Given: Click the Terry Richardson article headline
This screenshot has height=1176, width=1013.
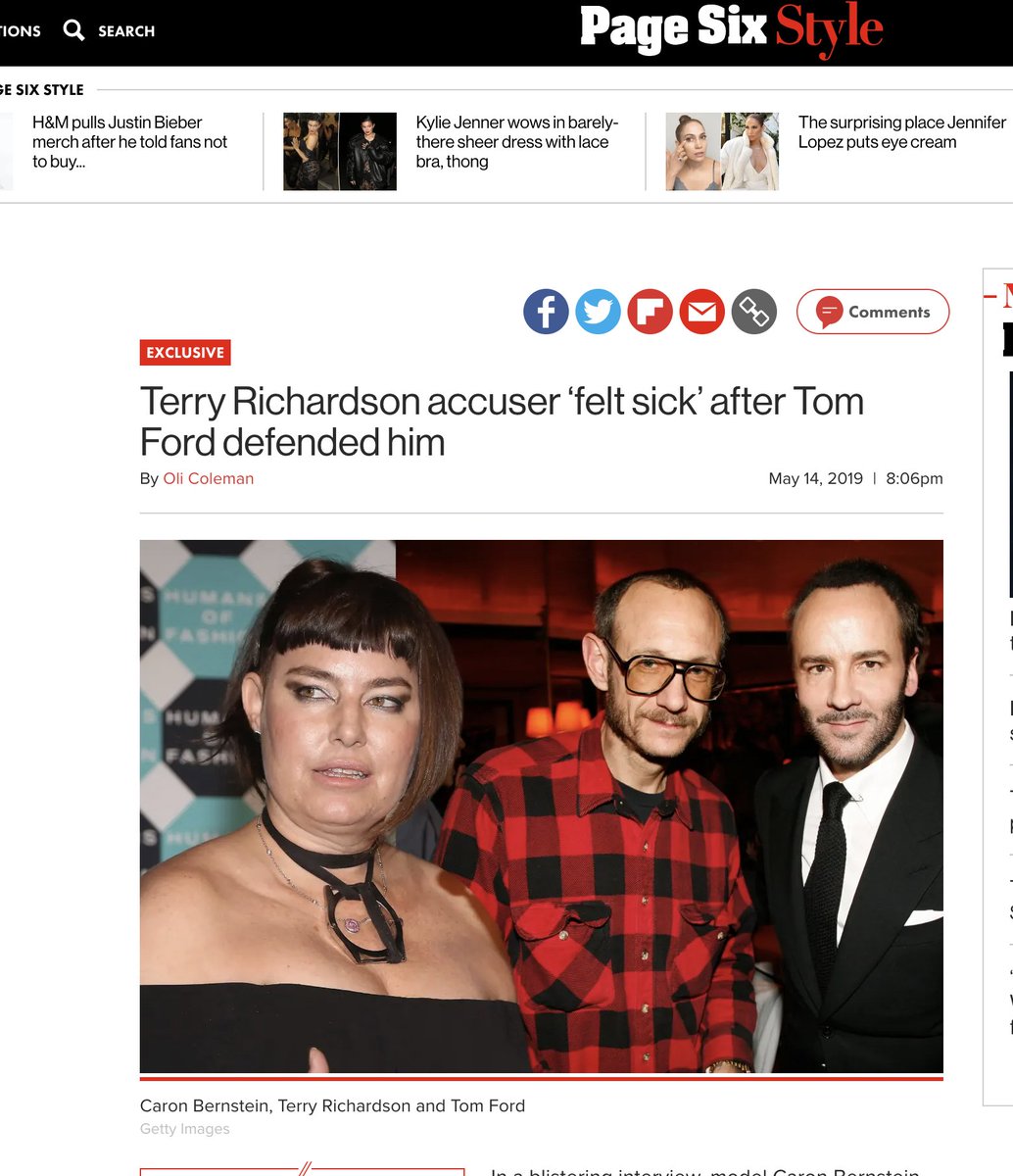Looking at the screenshot, I should 502,421.
